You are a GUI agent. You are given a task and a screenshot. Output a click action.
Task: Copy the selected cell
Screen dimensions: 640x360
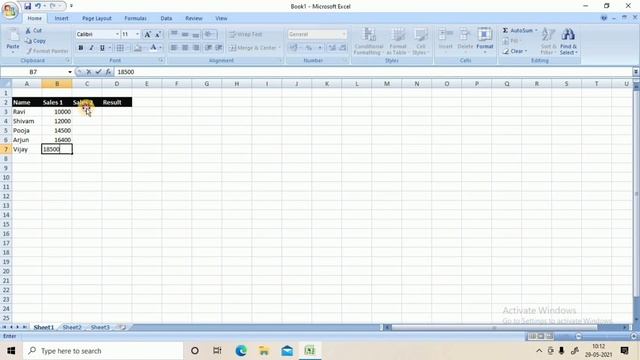coord(35,41)
